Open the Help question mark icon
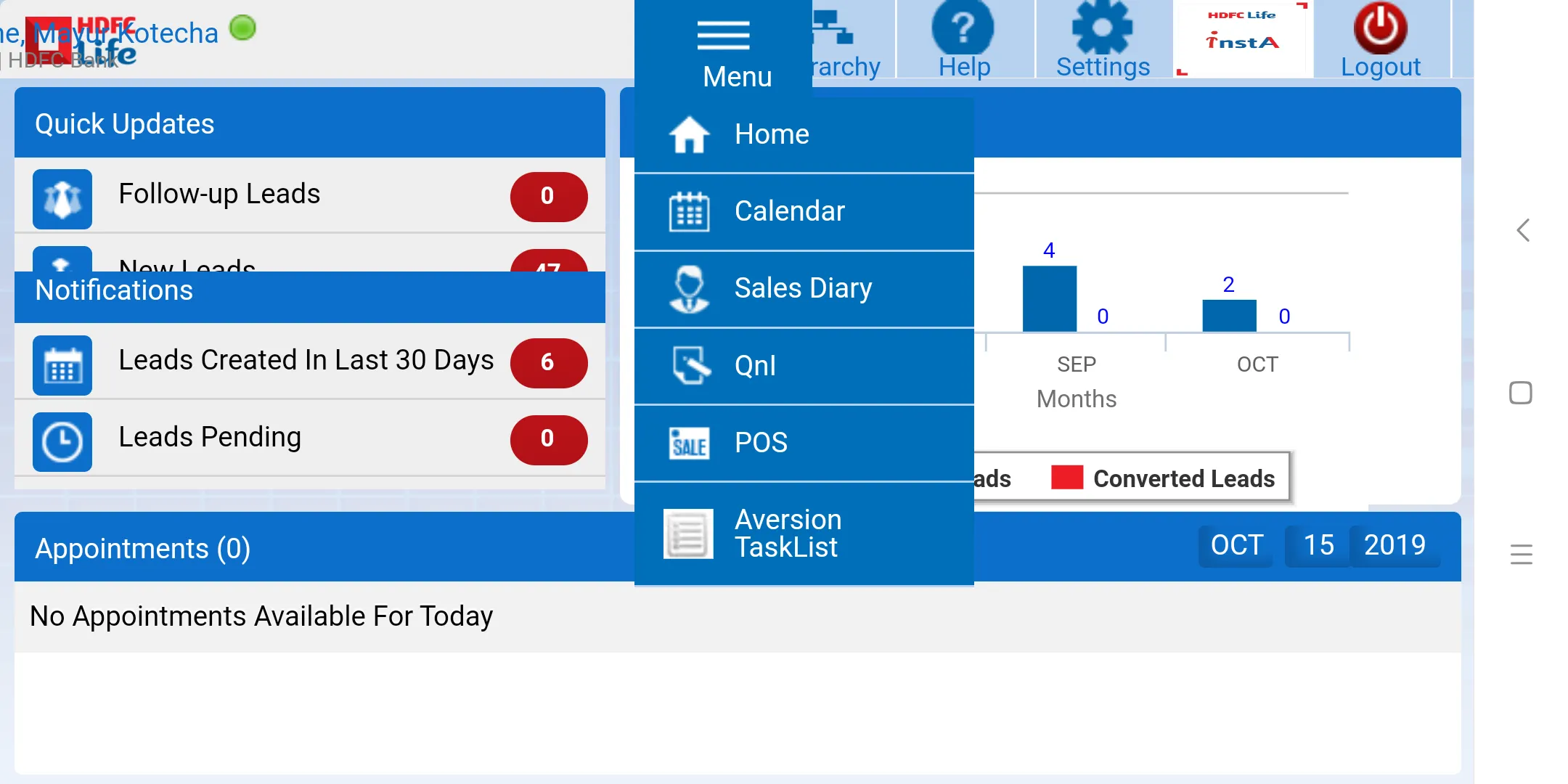1568x784 pixels. point(963,29)
